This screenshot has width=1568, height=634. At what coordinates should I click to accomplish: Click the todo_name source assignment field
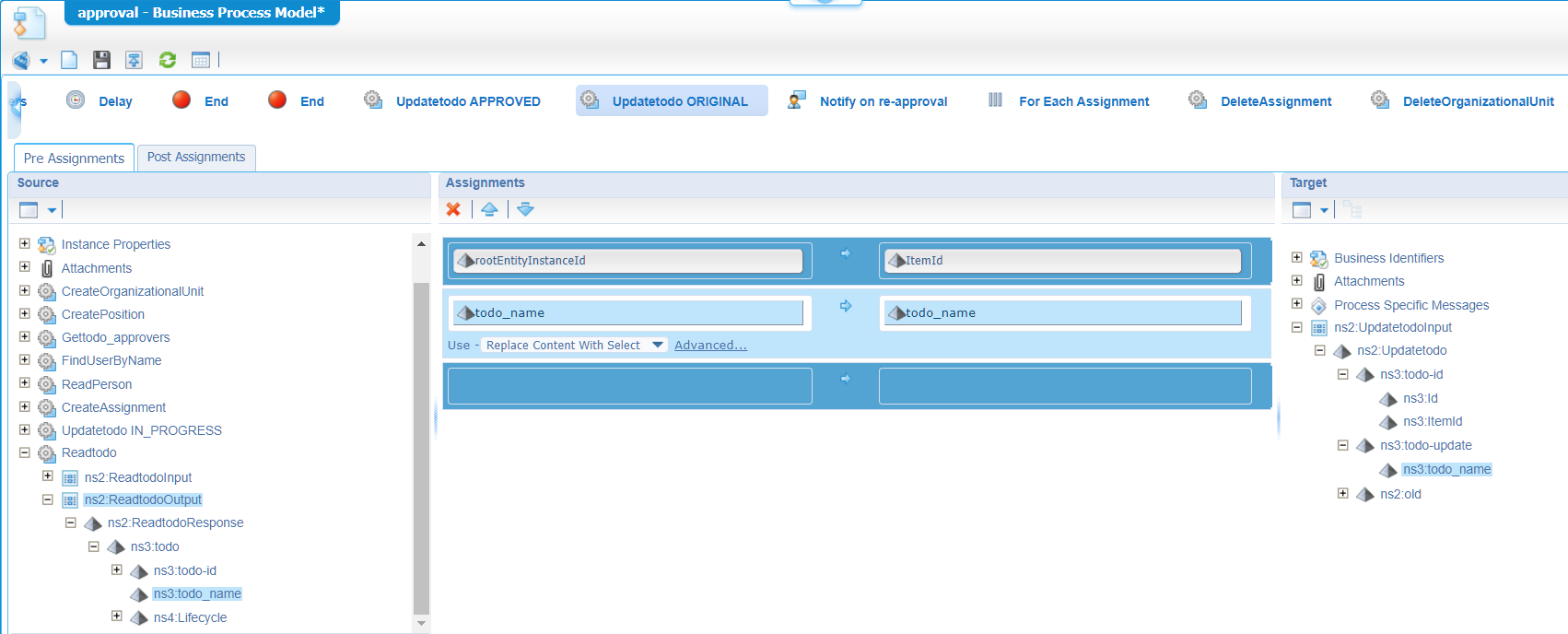tap(628, 313)
